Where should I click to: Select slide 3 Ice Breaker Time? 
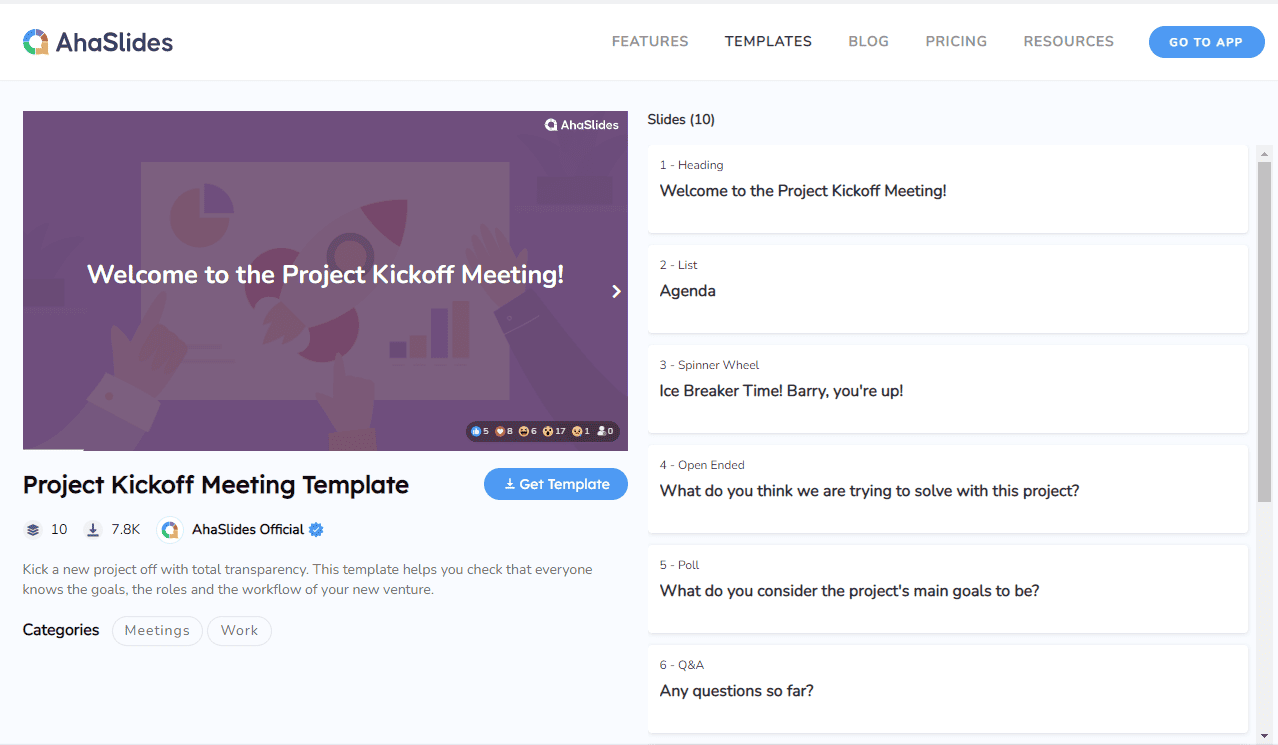(948, 389)
